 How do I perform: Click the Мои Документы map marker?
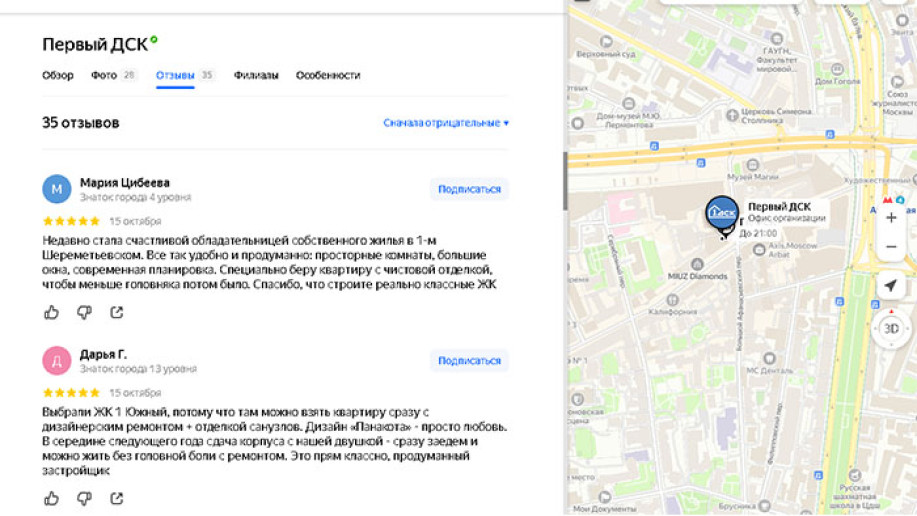click(605, 497)
